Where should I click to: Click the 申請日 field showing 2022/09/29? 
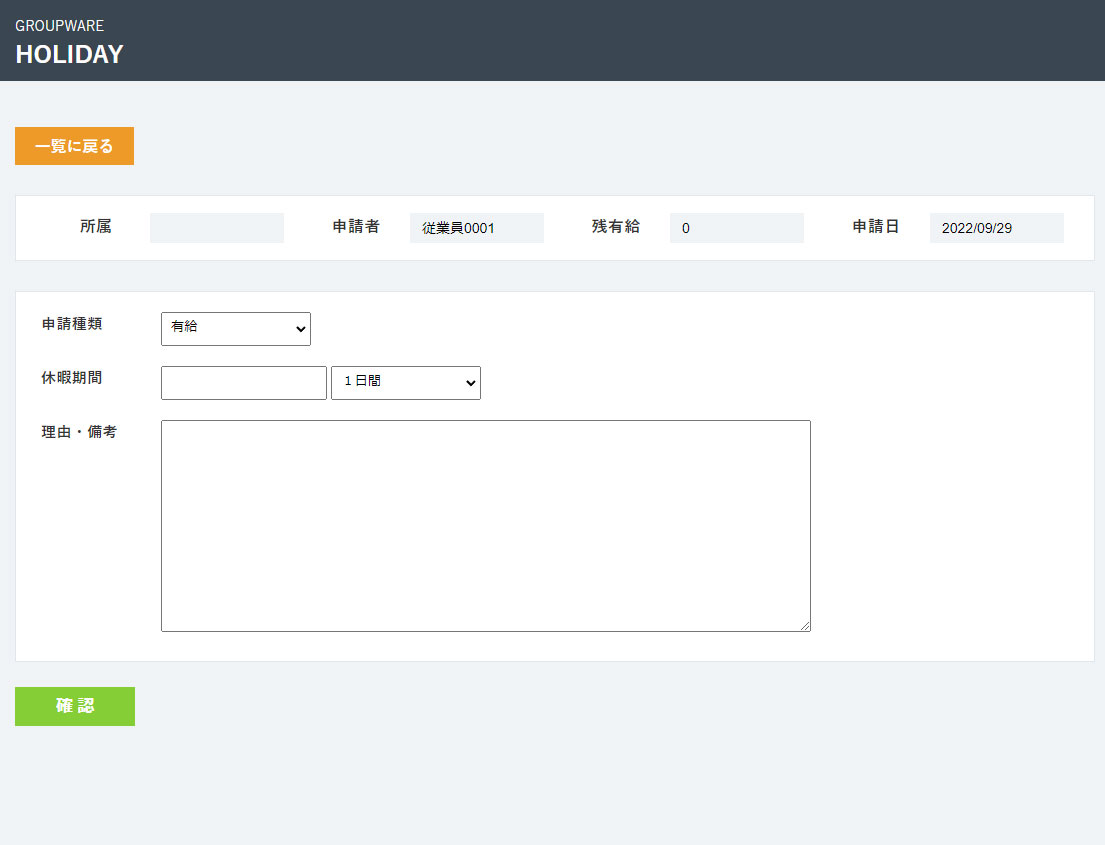tap(996, 228)
